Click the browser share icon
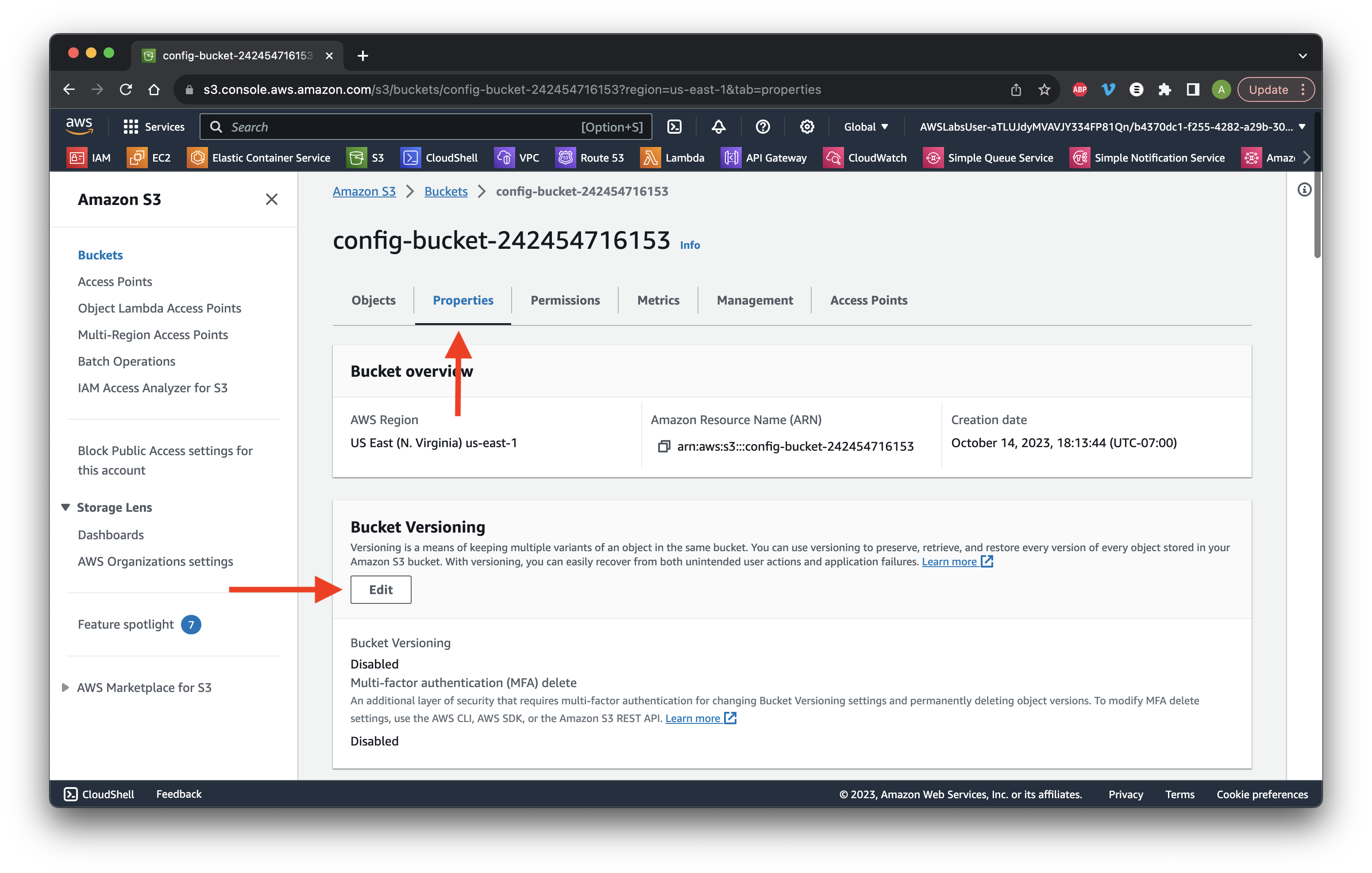1372x873 pixels. click(x=1015, y=89)
